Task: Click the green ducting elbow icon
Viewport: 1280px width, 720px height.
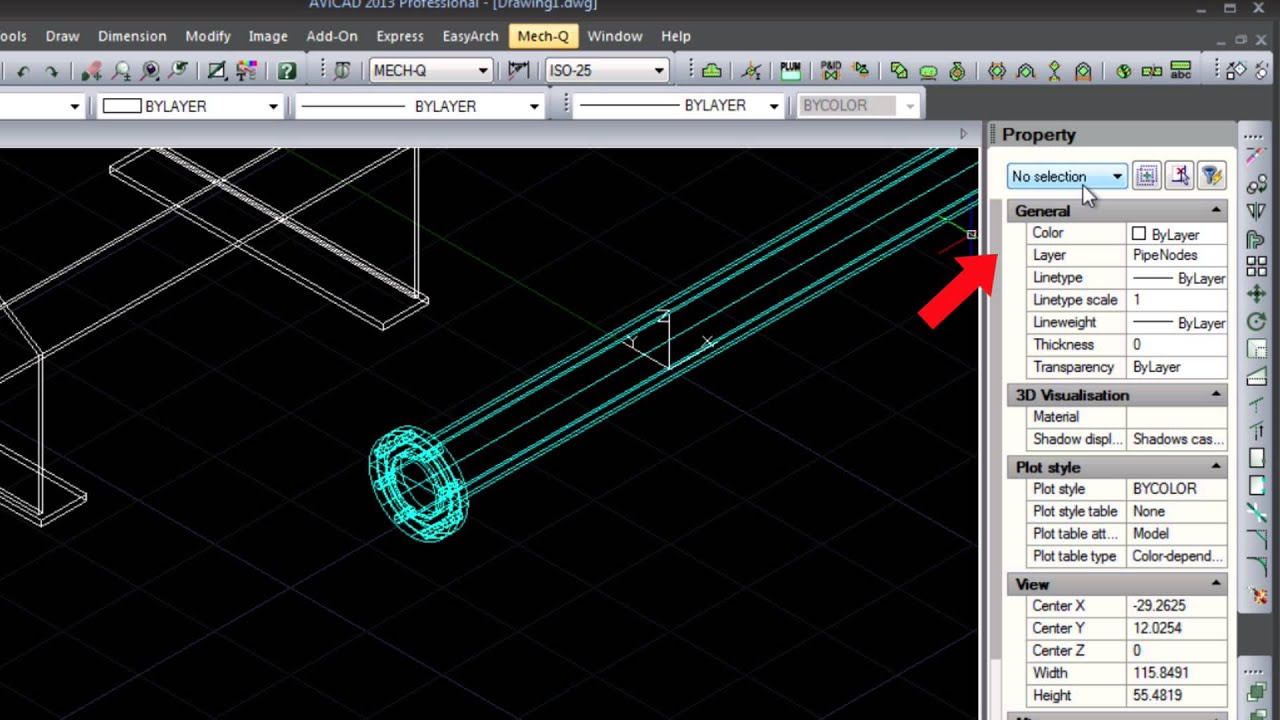Action: pyautogui.click(x=898, y=71)
